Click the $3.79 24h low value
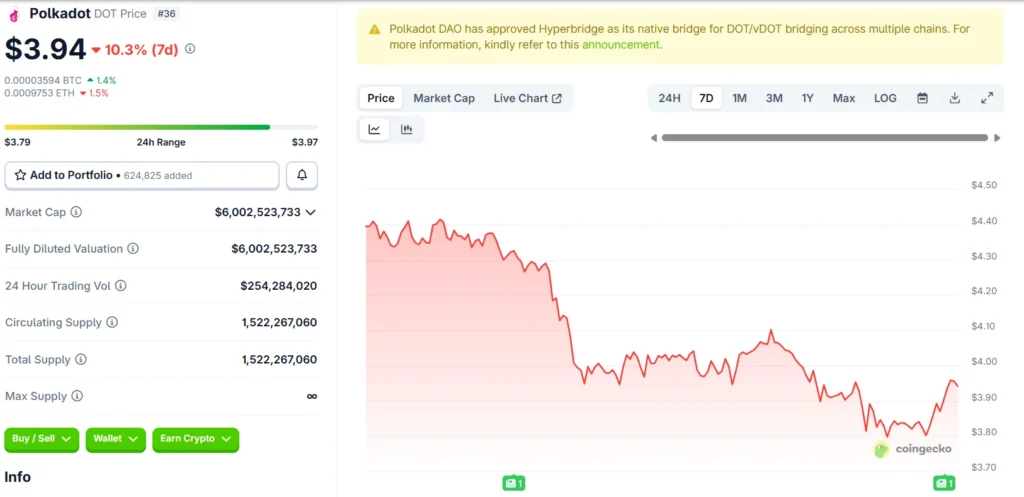Viewport: 1024px width, 497px height. 18,142
